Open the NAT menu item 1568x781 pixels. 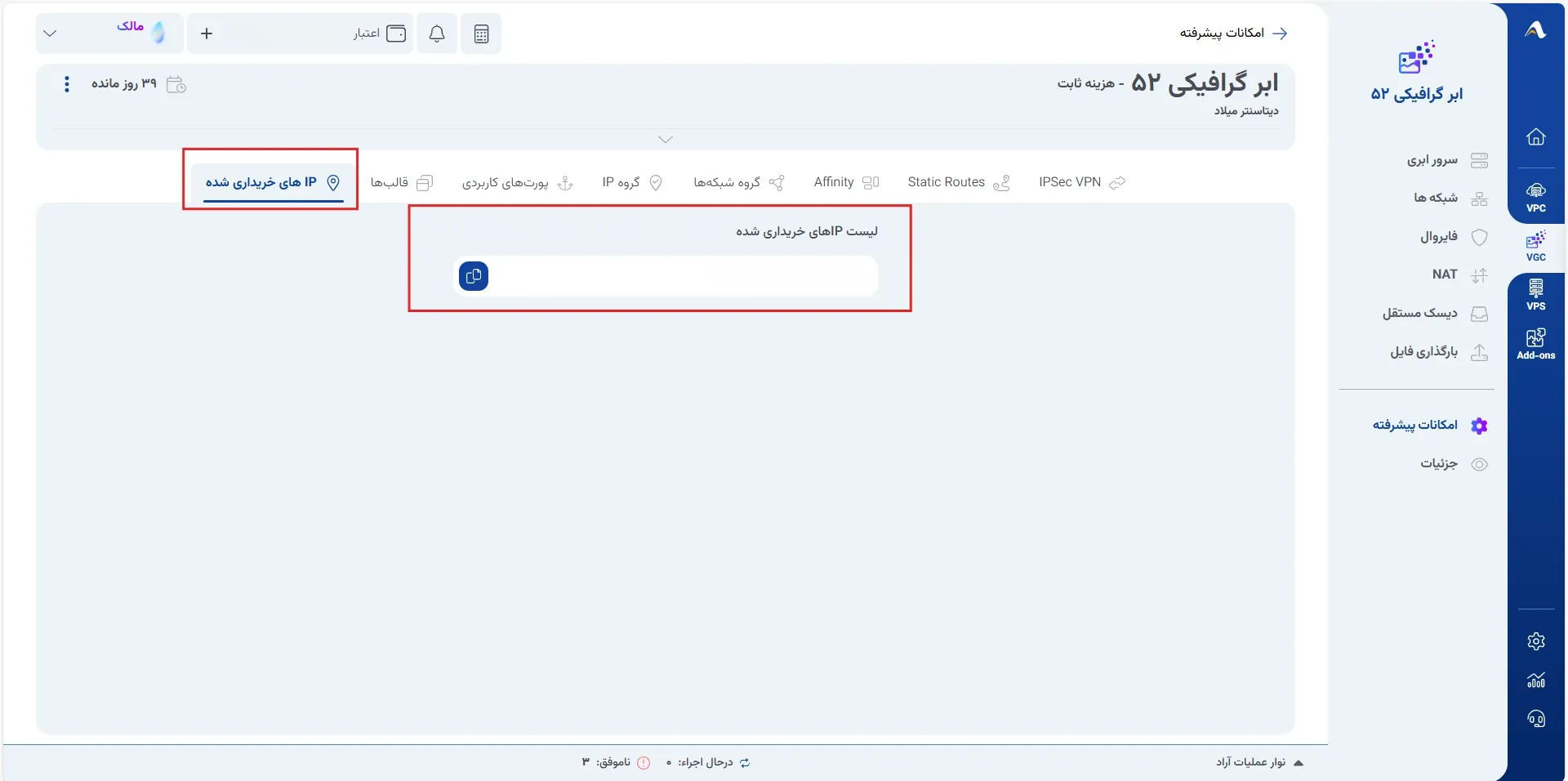click(1460, 274)
